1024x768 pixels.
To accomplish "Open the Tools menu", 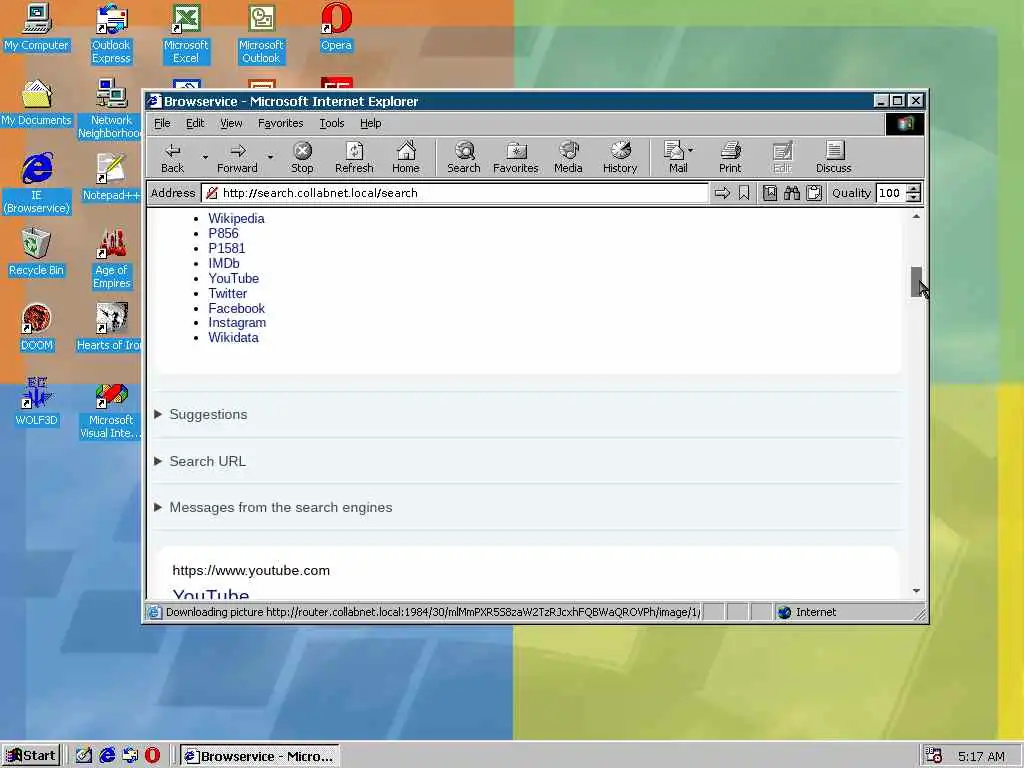I will 332,123.
